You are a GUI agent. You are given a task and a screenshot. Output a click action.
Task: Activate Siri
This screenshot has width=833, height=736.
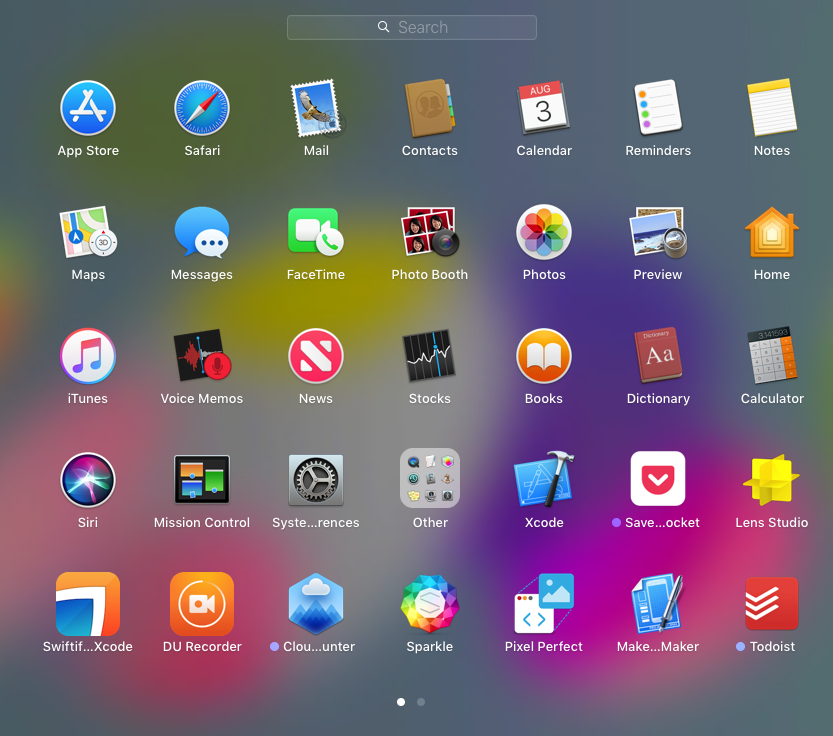[88, 480]
